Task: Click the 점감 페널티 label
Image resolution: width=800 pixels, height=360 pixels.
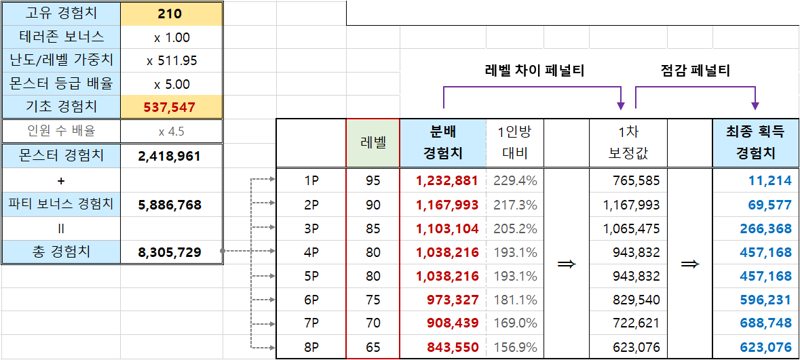Action: pyautogui.click(x=695, y=71)
